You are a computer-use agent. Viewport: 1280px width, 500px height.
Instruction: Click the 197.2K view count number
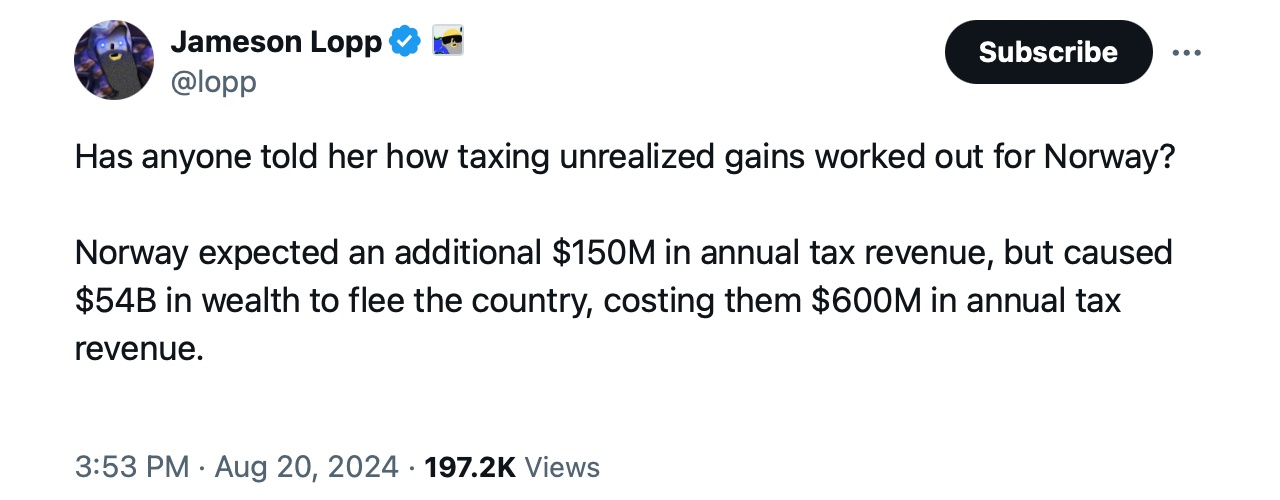470,466
